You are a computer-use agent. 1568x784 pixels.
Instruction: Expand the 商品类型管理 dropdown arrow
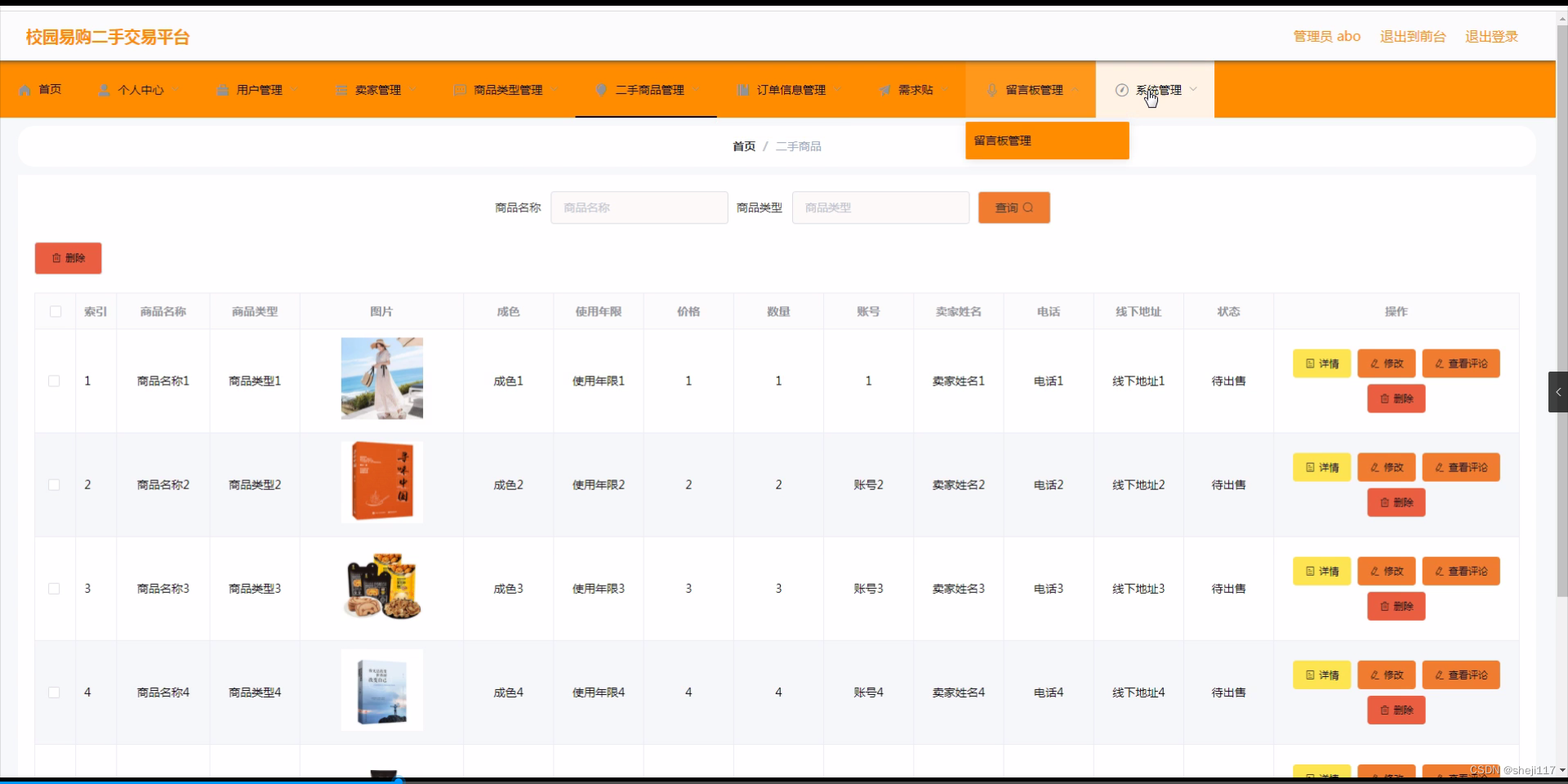coord(555,90)
